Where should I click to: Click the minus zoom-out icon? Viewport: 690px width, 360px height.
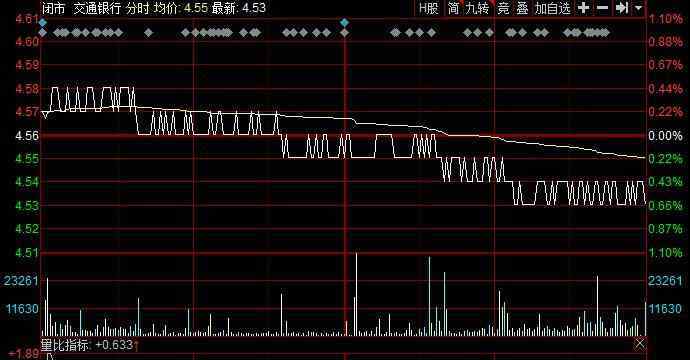tap(602, 8)
